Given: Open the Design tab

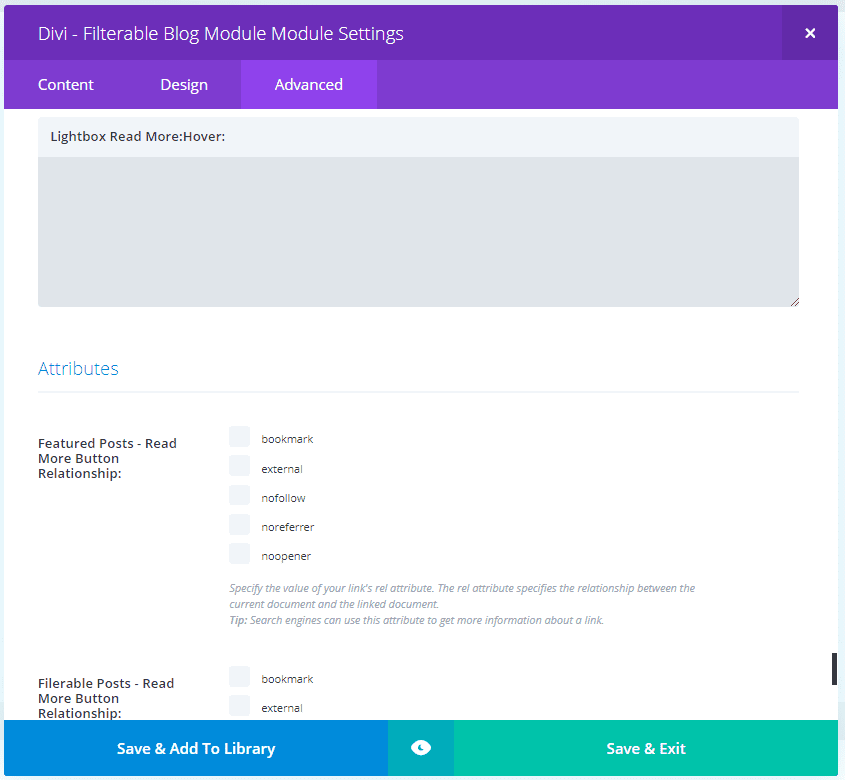Looking at the screenshot, I should point(184,85).
